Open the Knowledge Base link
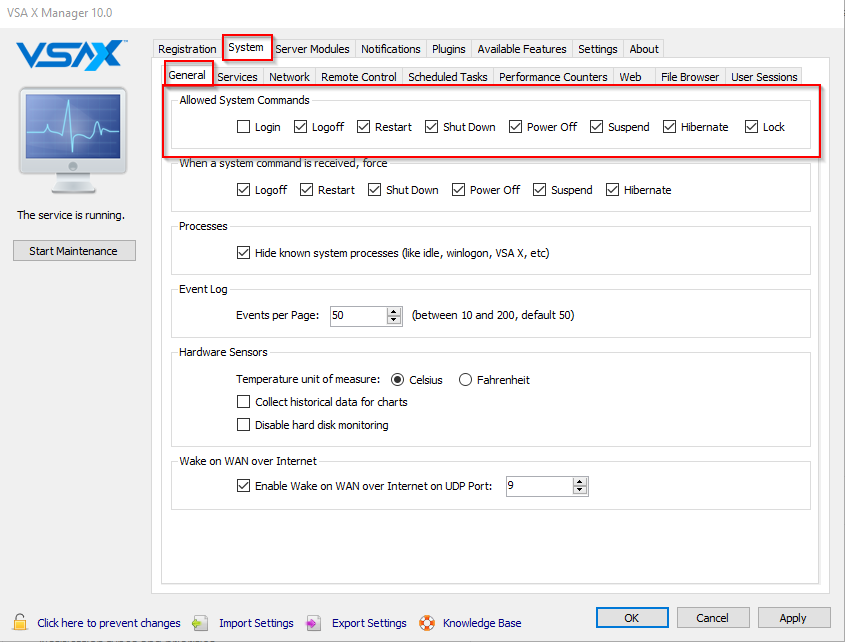Image resolution: width=845 pixels, height=642 pixels. coord(482,623)
